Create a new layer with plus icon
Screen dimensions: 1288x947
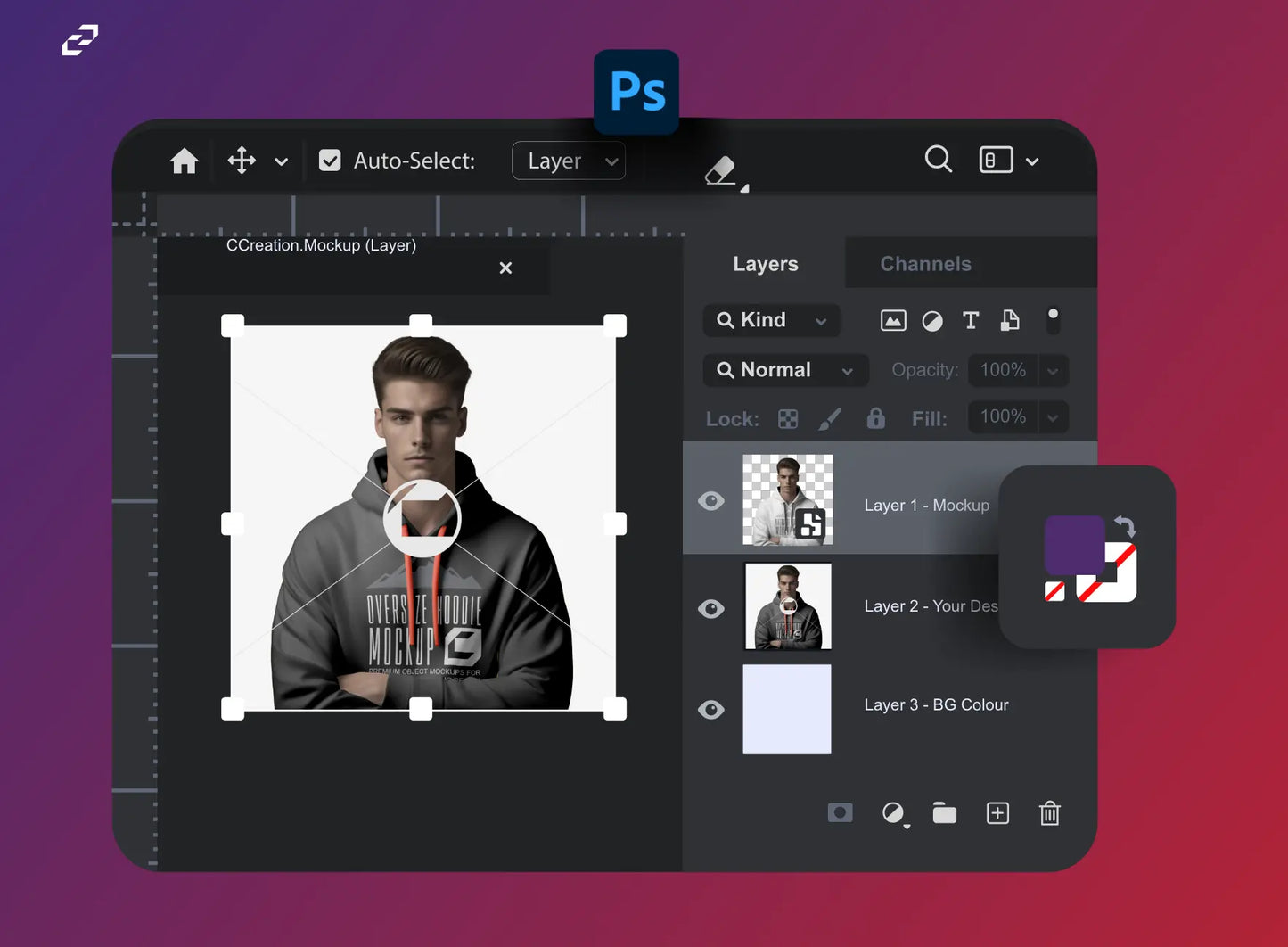(997, 813)
